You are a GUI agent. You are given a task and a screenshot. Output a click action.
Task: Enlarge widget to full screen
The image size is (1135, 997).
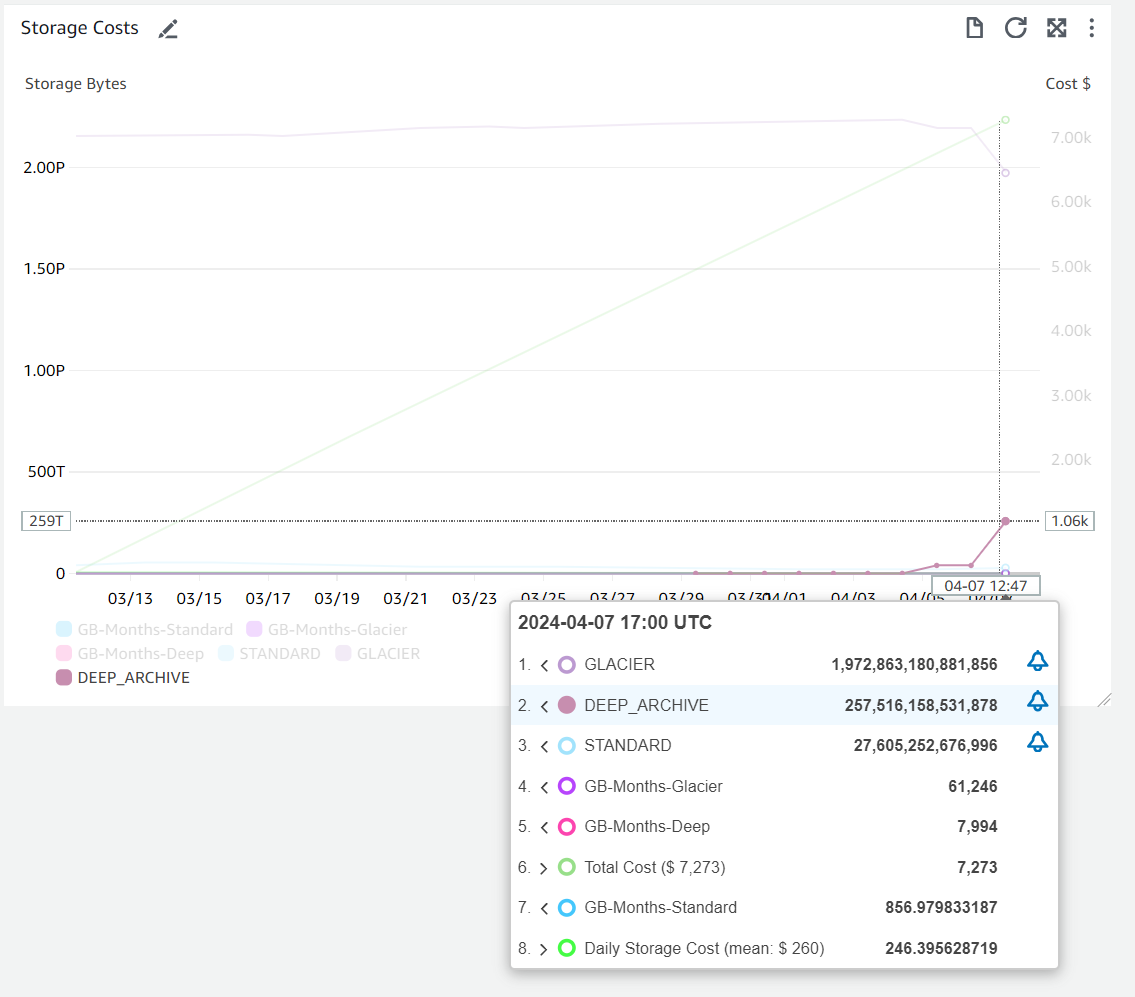click(1057, 28)
